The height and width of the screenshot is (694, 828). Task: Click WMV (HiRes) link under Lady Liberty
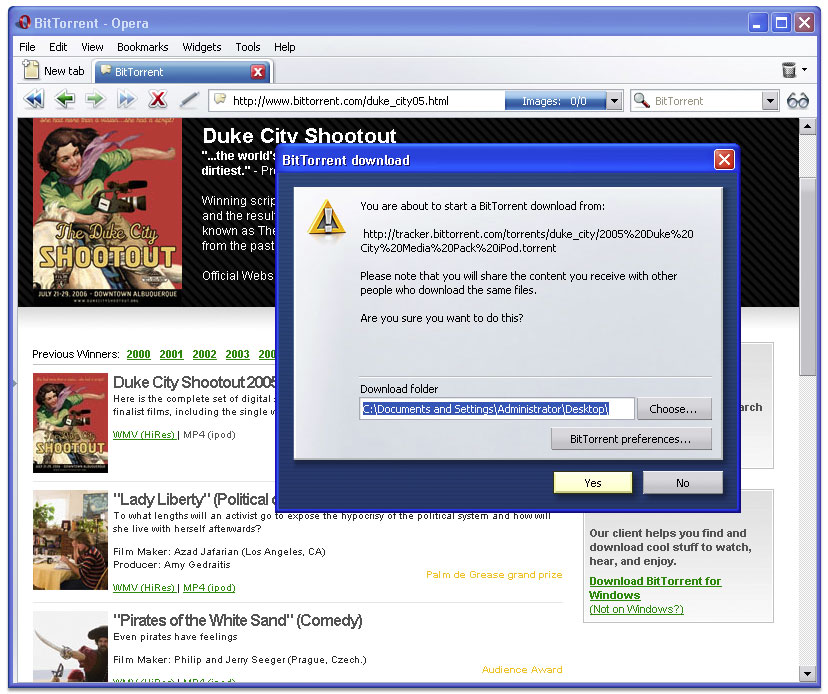point(144,587)
